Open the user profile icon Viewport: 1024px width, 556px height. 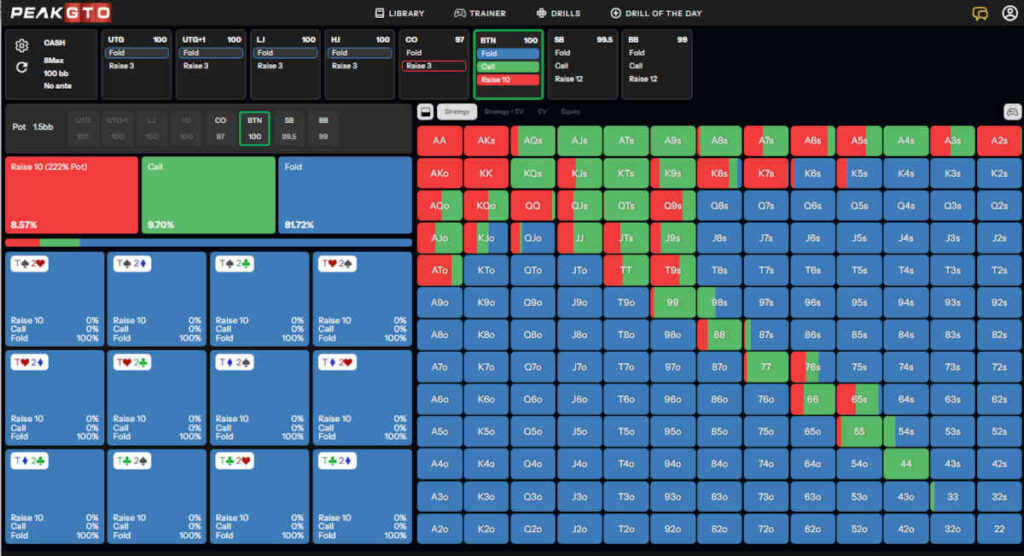[x=1009, y=13]
